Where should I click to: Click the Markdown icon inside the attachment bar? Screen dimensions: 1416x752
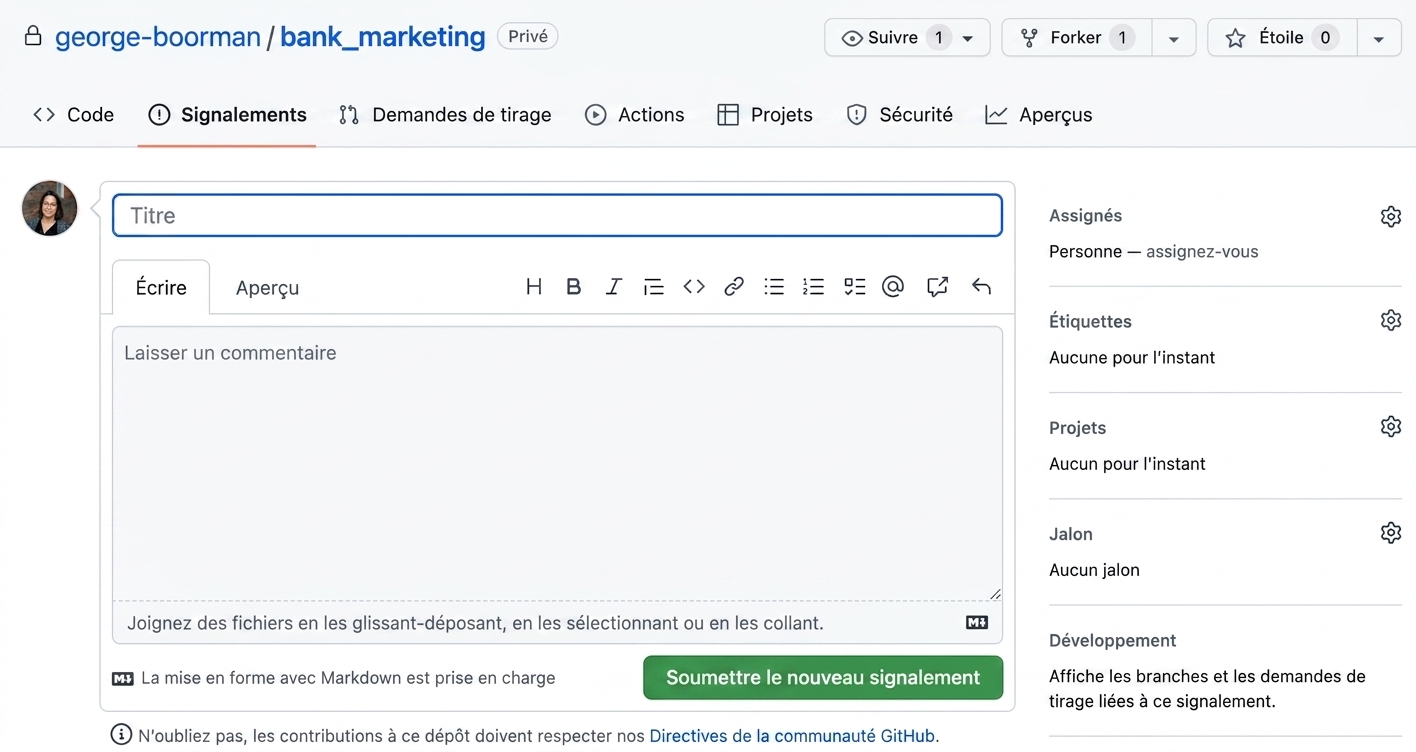click(x=977, y=623)
